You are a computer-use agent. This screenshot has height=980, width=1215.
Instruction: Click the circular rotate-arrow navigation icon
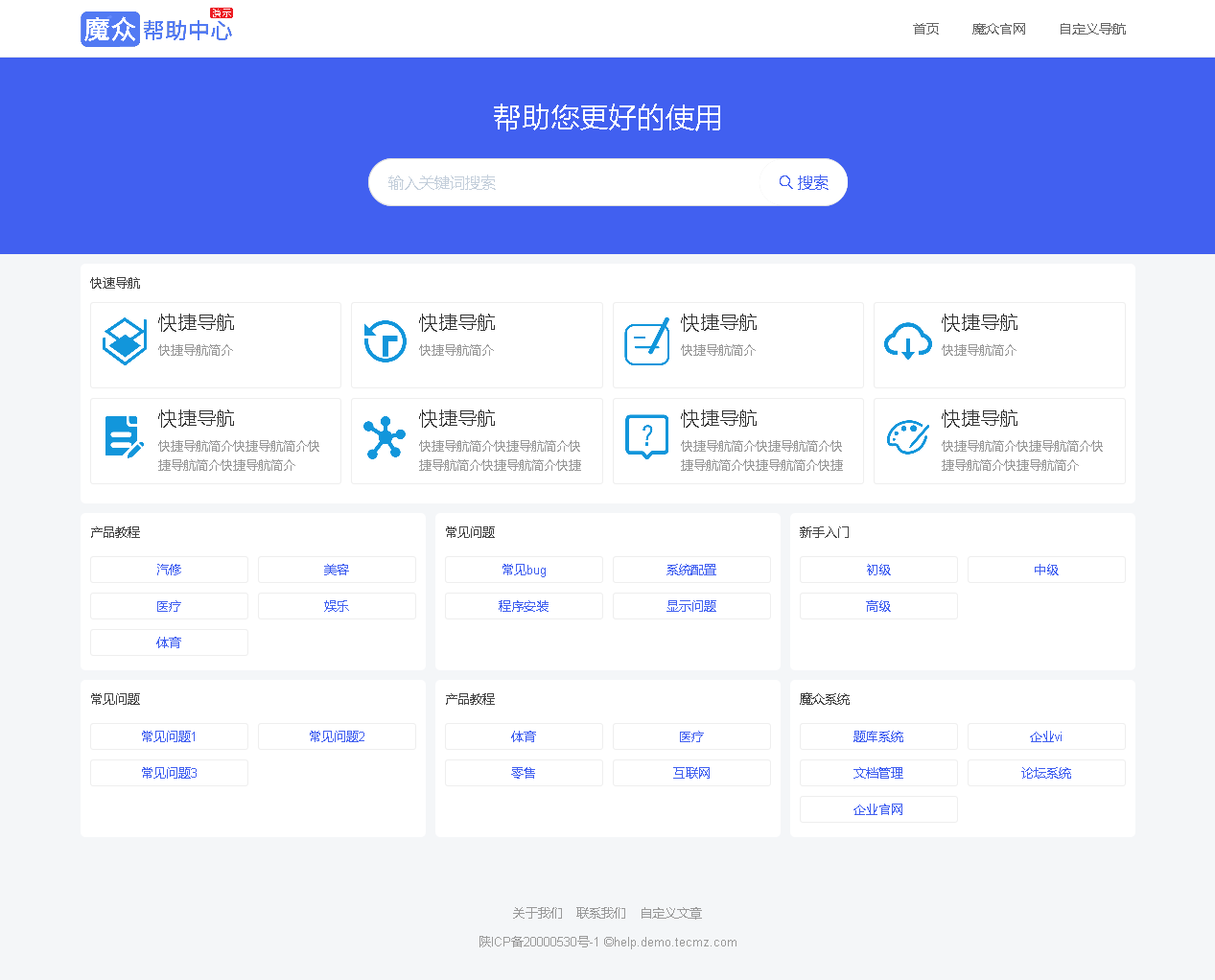point(385,340)
